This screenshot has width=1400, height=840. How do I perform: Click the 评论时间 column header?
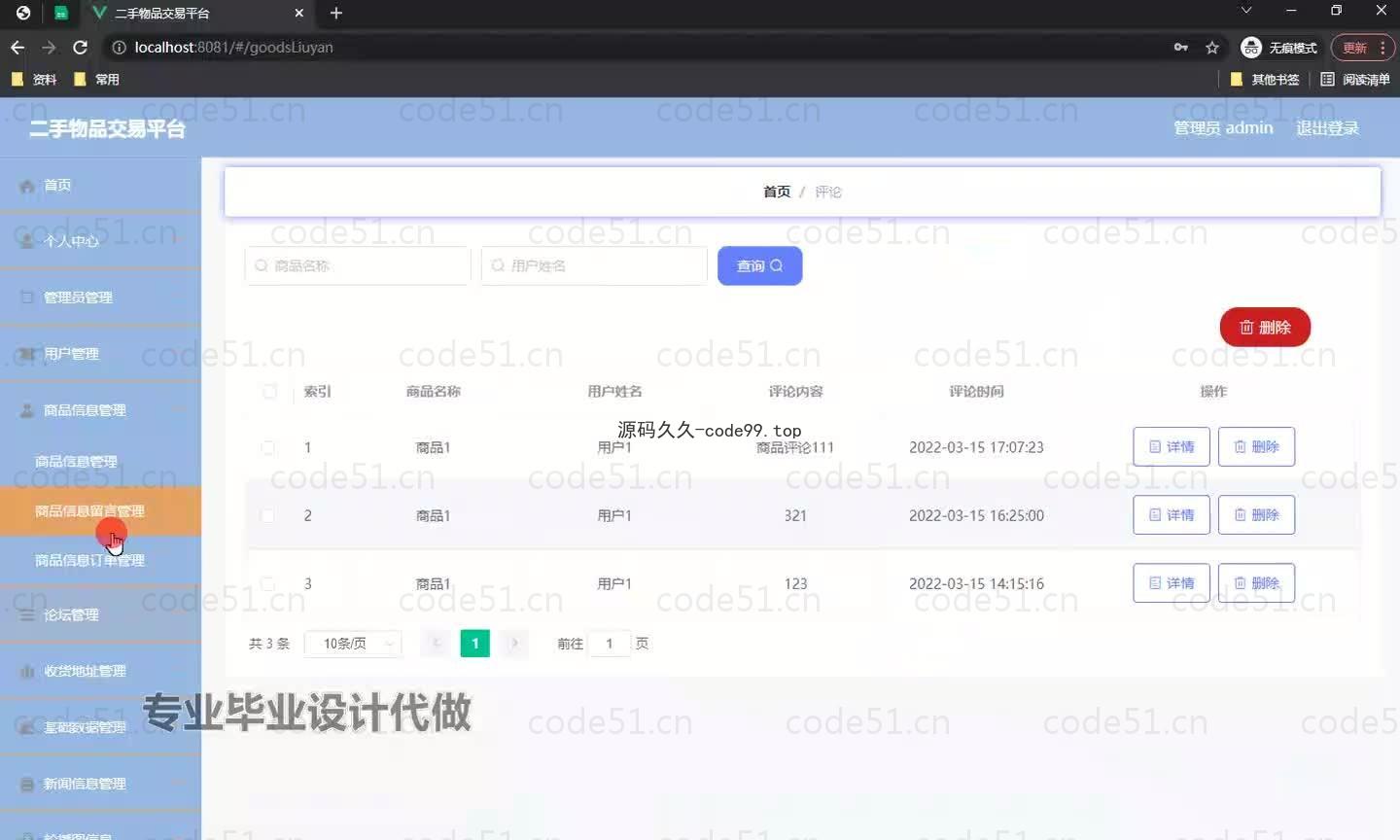coord(976,391)
